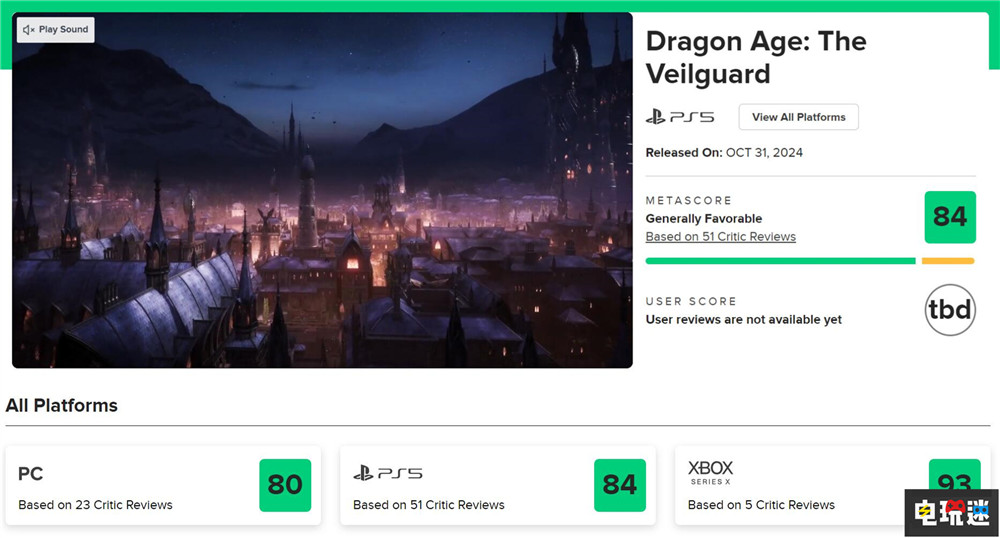Image resolution: width=1000 pixels, height=538 pixels.
Task: Click the All Platforms section heading
Action: (62, 405)
